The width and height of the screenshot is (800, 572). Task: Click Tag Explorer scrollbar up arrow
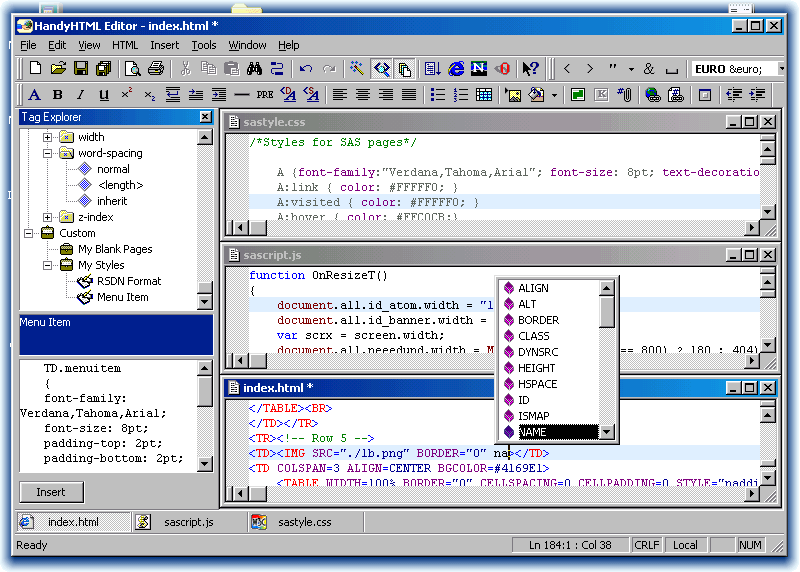205,138
